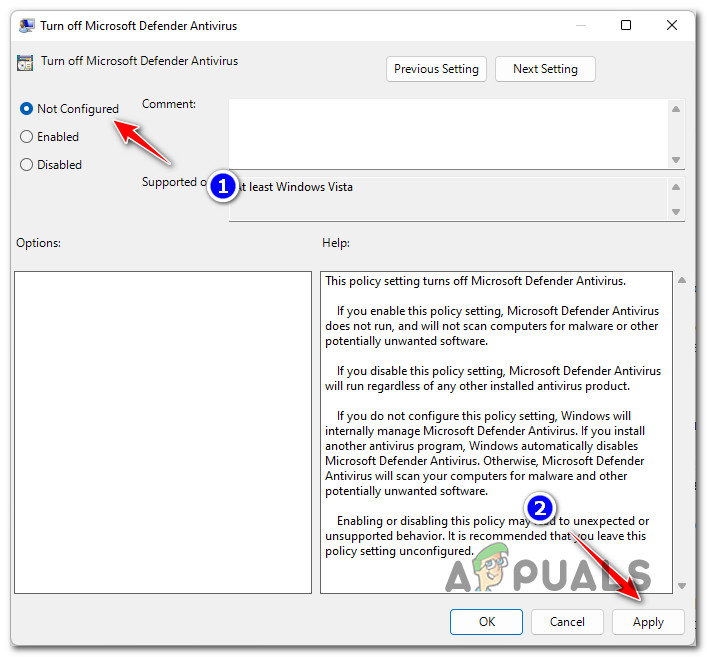
Task: Click the 'This policy setting turns off' help line
Action: coord(475,281)
